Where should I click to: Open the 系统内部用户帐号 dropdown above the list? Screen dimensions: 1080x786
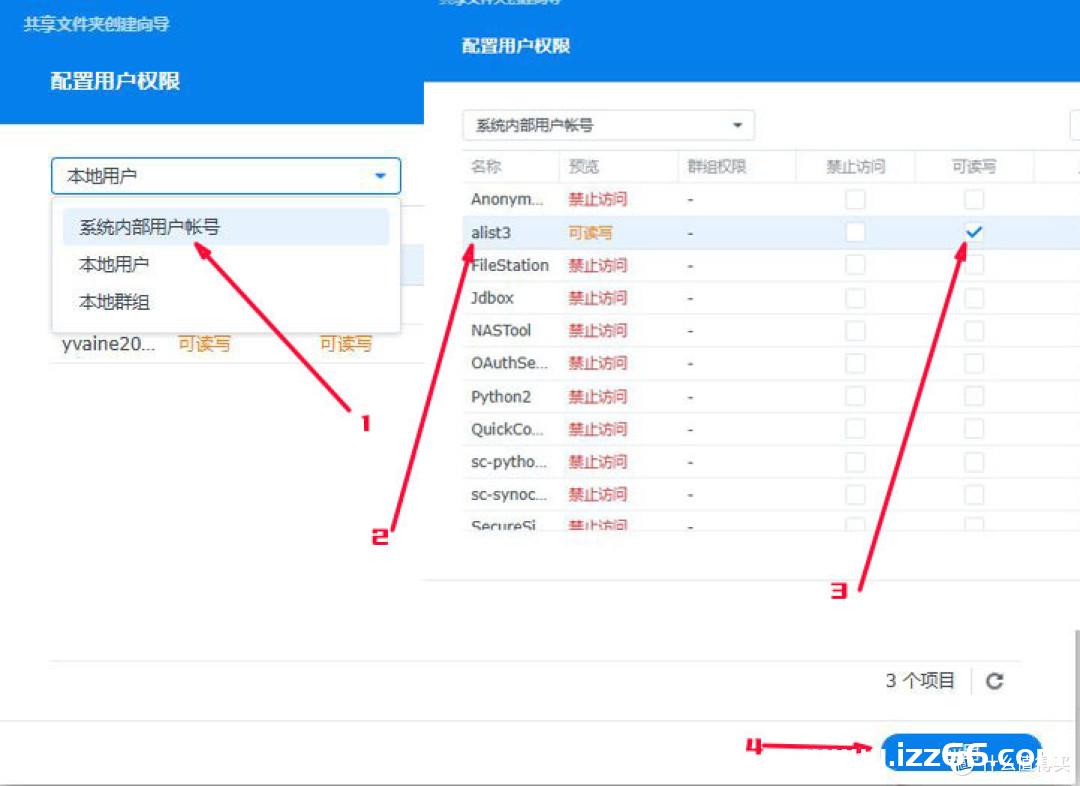(x=606, y=124)
